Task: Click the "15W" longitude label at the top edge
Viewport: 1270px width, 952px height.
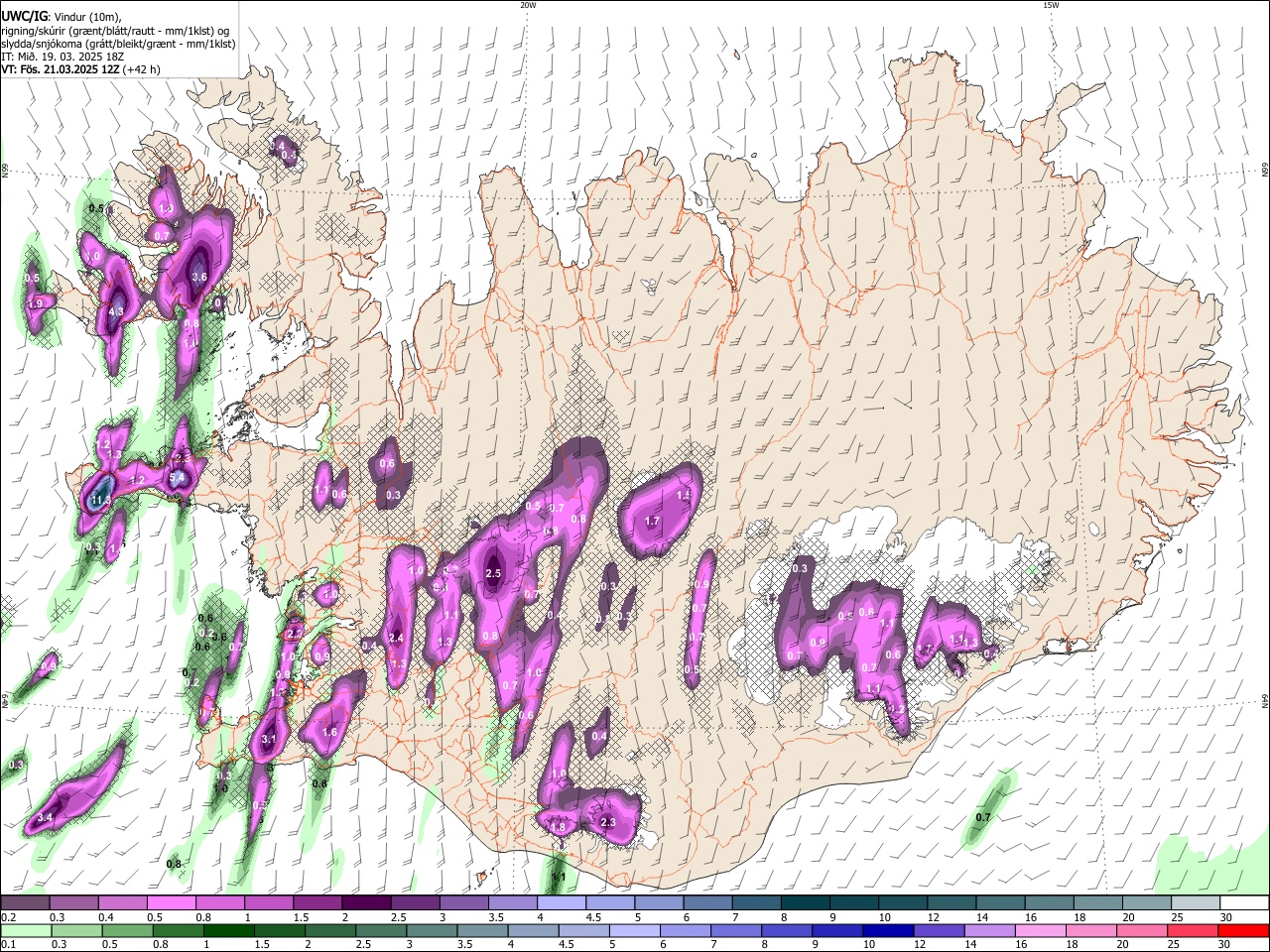Action: 1051,5
